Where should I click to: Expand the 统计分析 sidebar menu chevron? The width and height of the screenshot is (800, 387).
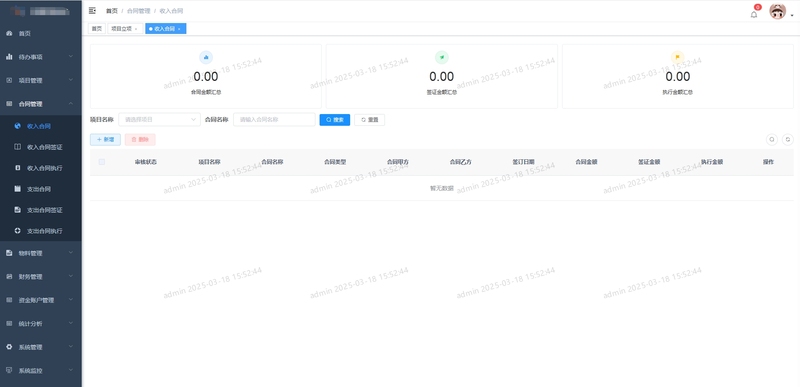[71, 323]
